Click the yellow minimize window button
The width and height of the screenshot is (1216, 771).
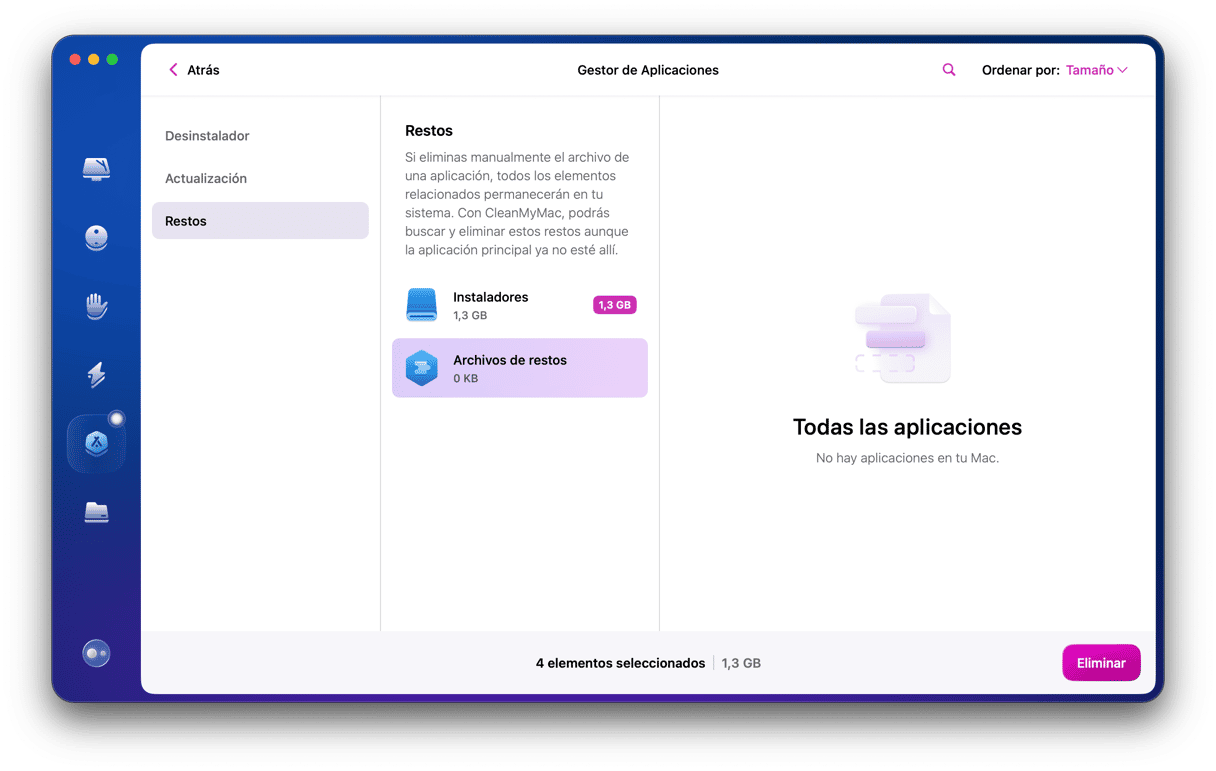[x=94, y=60]
